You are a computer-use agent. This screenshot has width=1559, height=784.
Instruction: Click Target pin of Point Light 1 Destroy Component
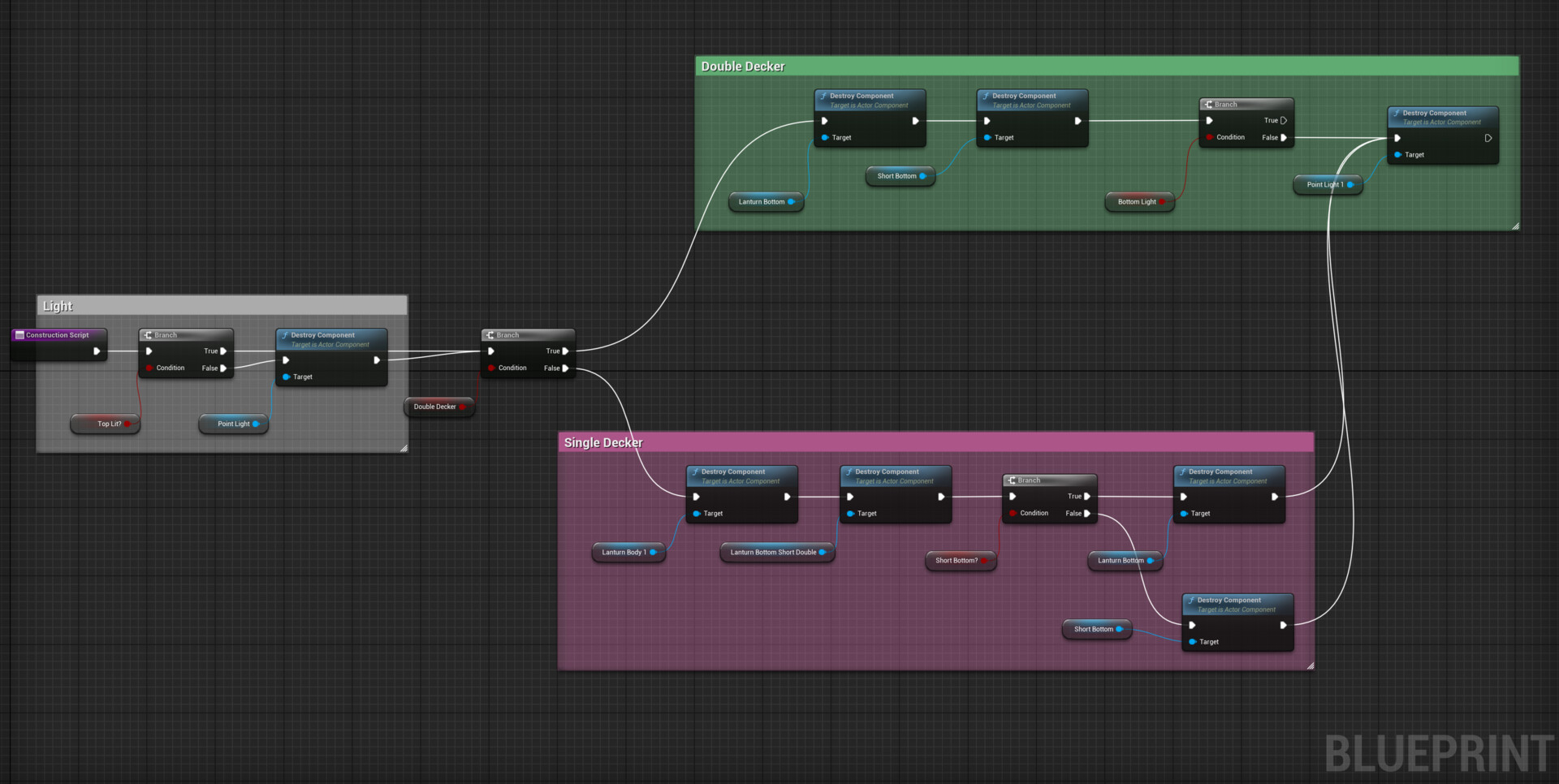pos(1398,155)
